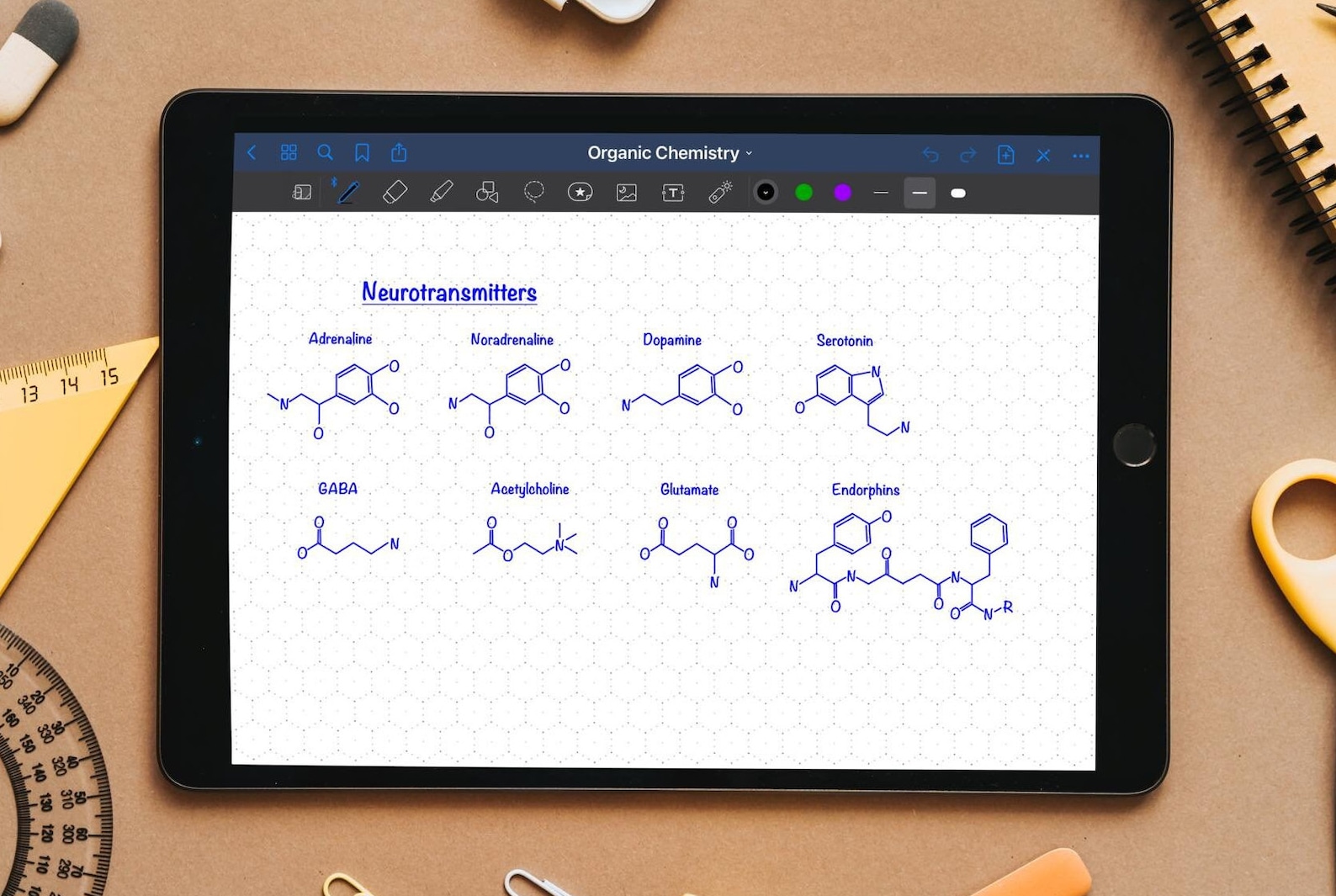Open the search magnifier
This screenshot has height=896, width=1336.
[325, 152]
